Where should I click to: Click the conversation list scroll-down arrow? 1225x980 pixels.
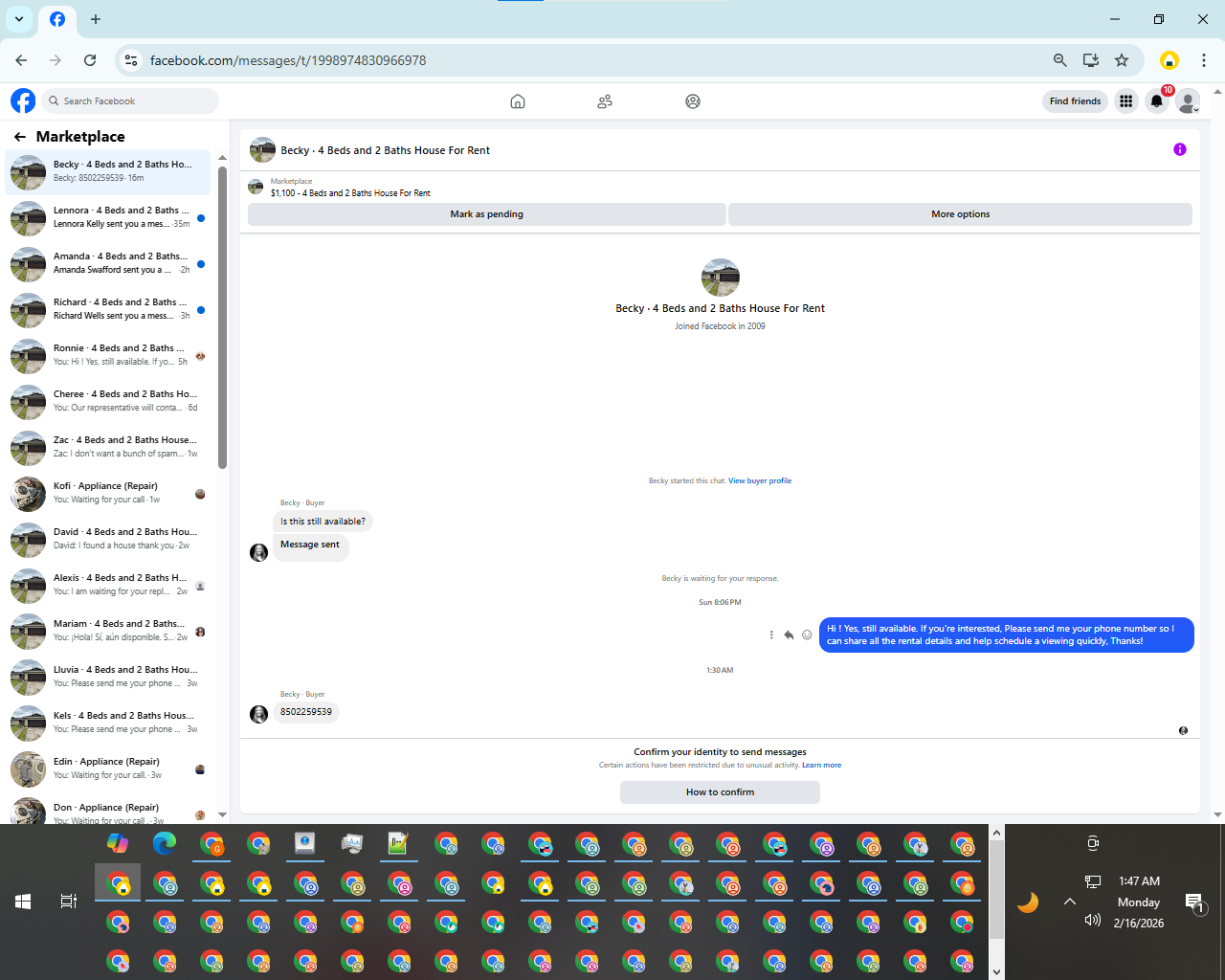pyautogui.click(x=223, y=814)
